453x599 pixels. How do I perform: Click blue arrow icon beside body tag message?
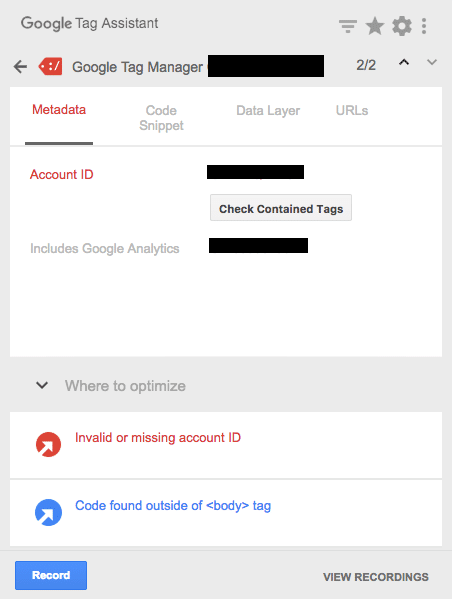click(x=49, y=513)
